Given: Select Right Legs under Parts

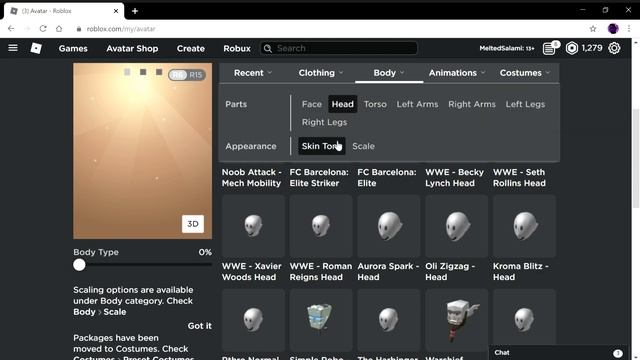Looking at the screenshot, I should tap(324, 122).
